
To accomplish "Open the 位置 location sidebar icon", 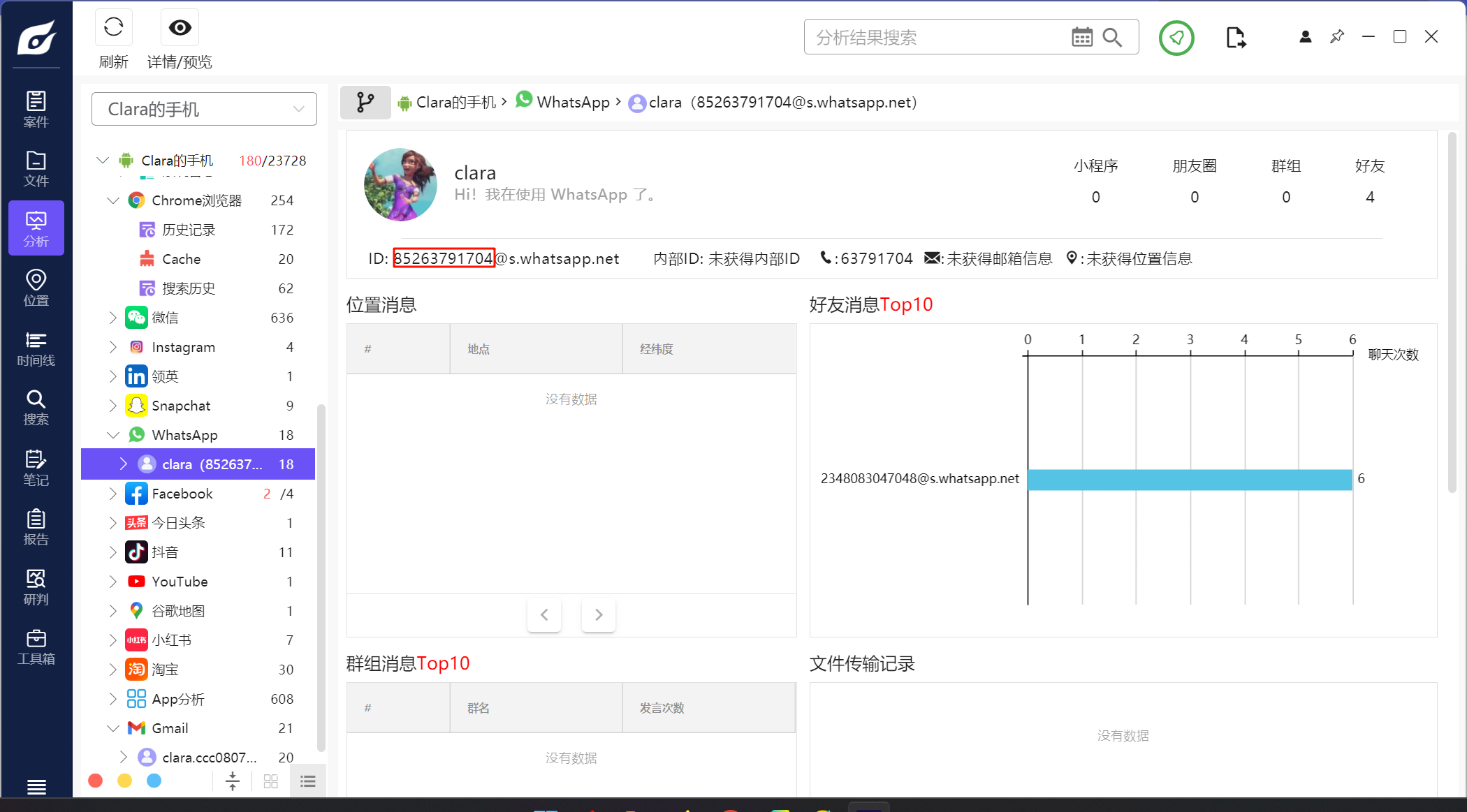I will (x=36, y=288).
